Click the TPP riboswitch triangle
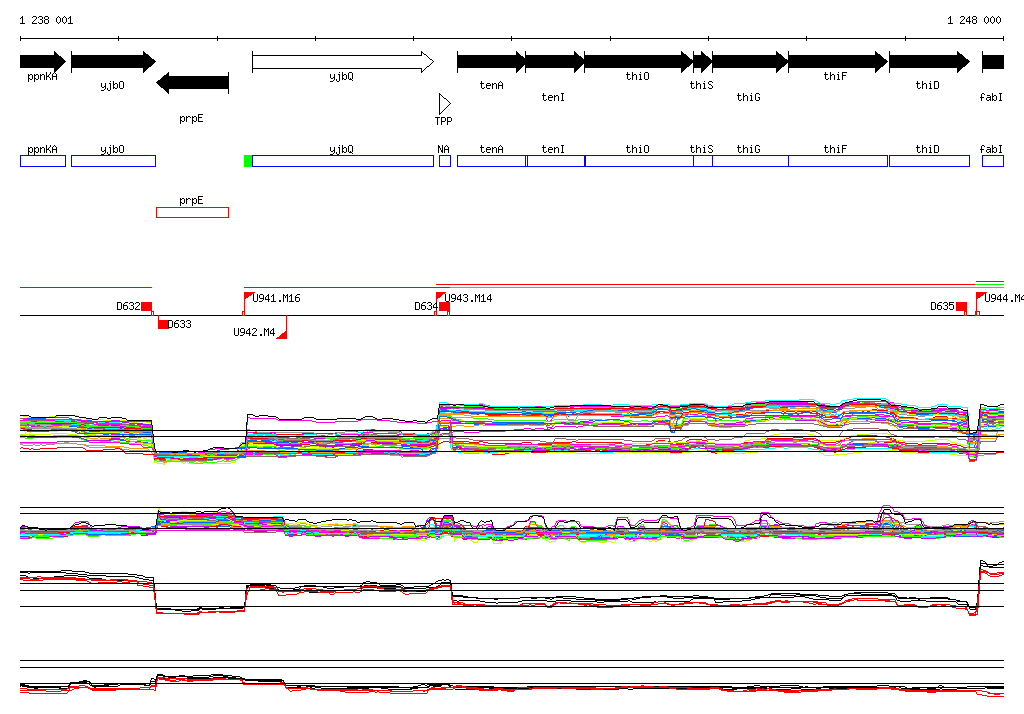The width and height of the screenshot is (1024, 714). 445,104
